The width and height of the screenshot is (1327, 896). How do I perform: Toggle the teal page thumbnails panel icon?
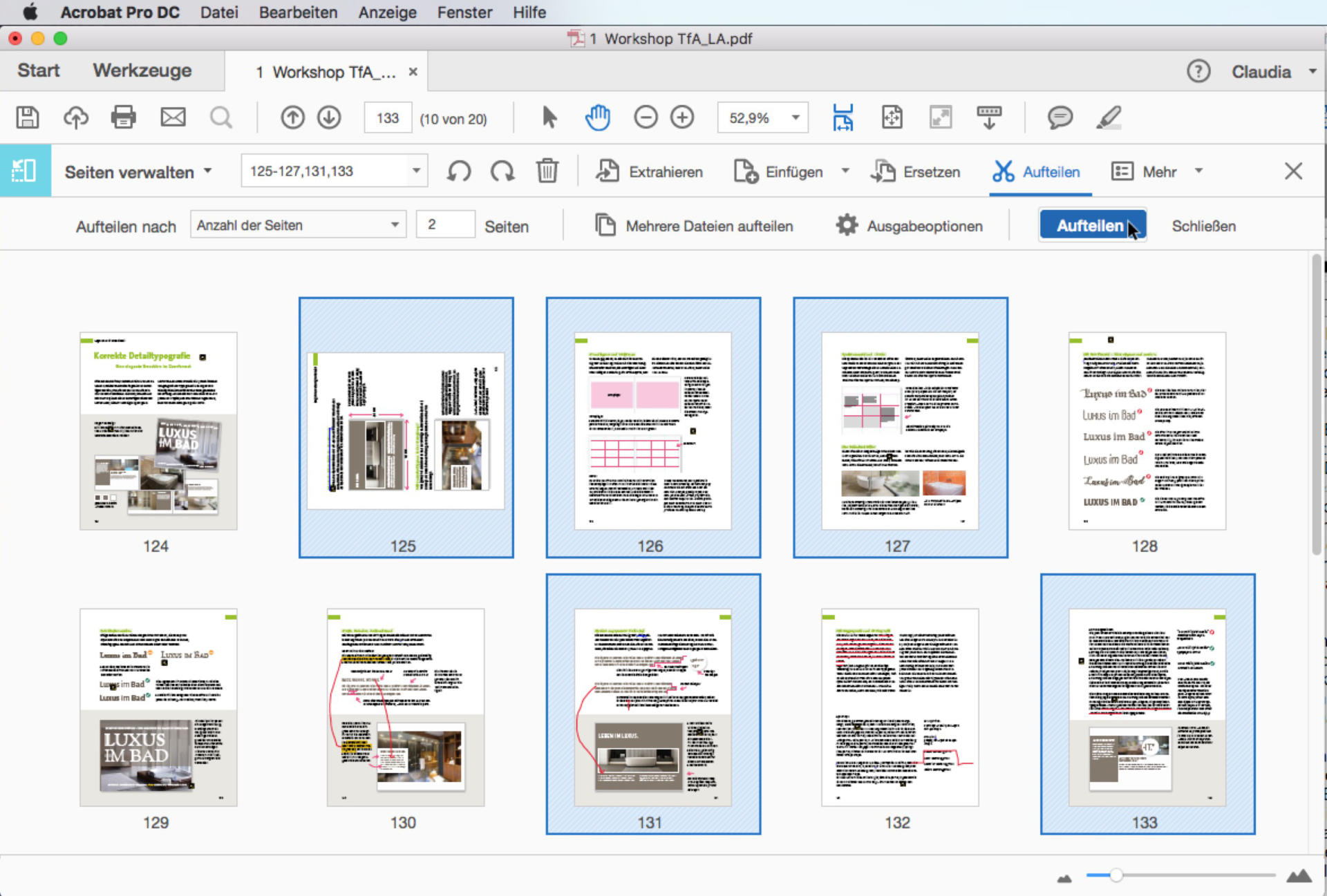pyautogui.click(x=25, y=171)
